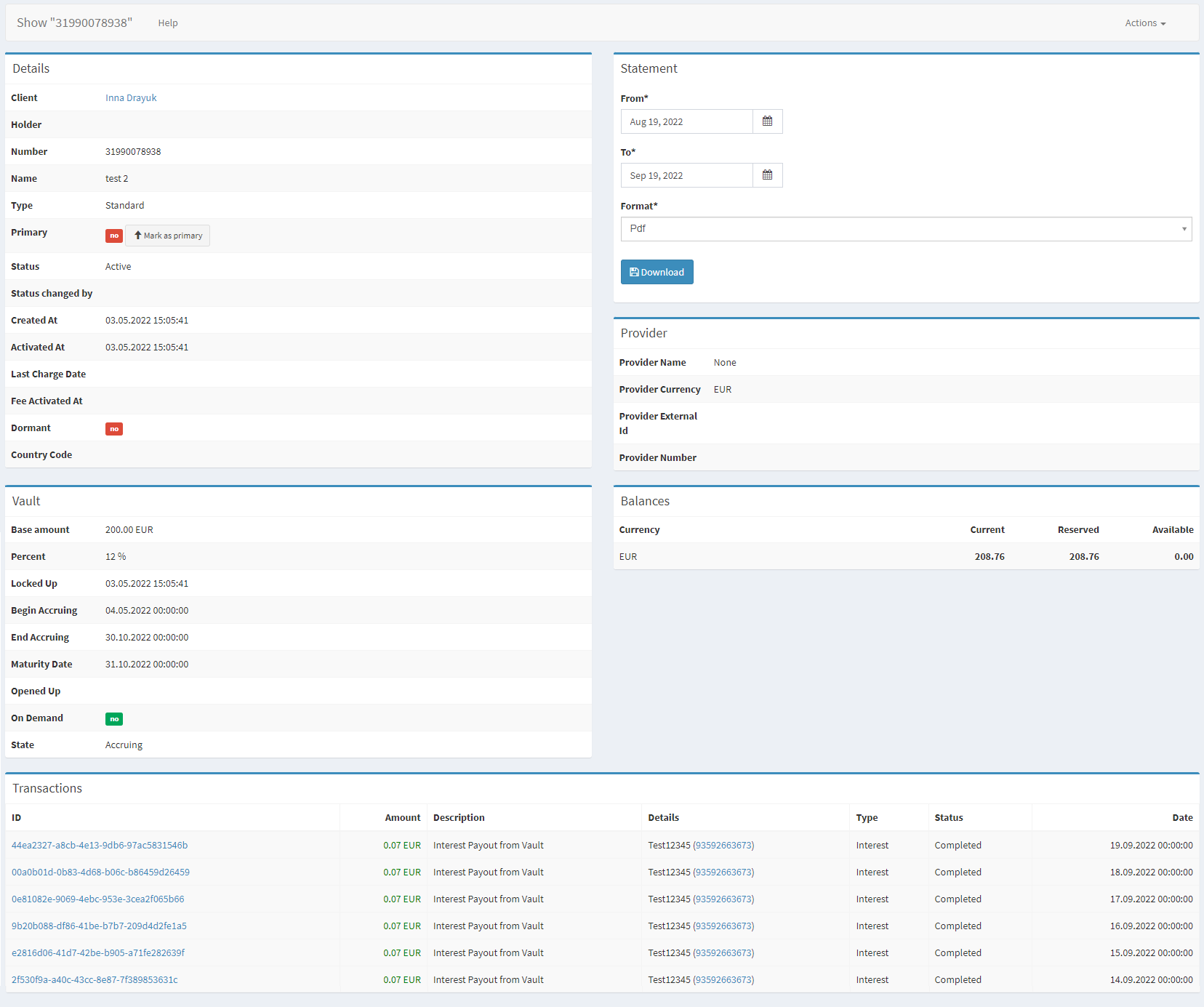The image size is (1204, 1007).
Task: Open account 93592663673 in 19.09.2022 row
Action: 723,846
